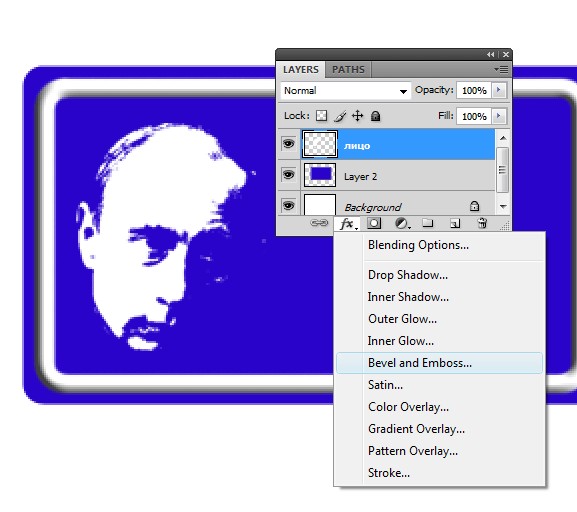
Task: Click the Opacity value field
Action: click(x=474, y=90)
